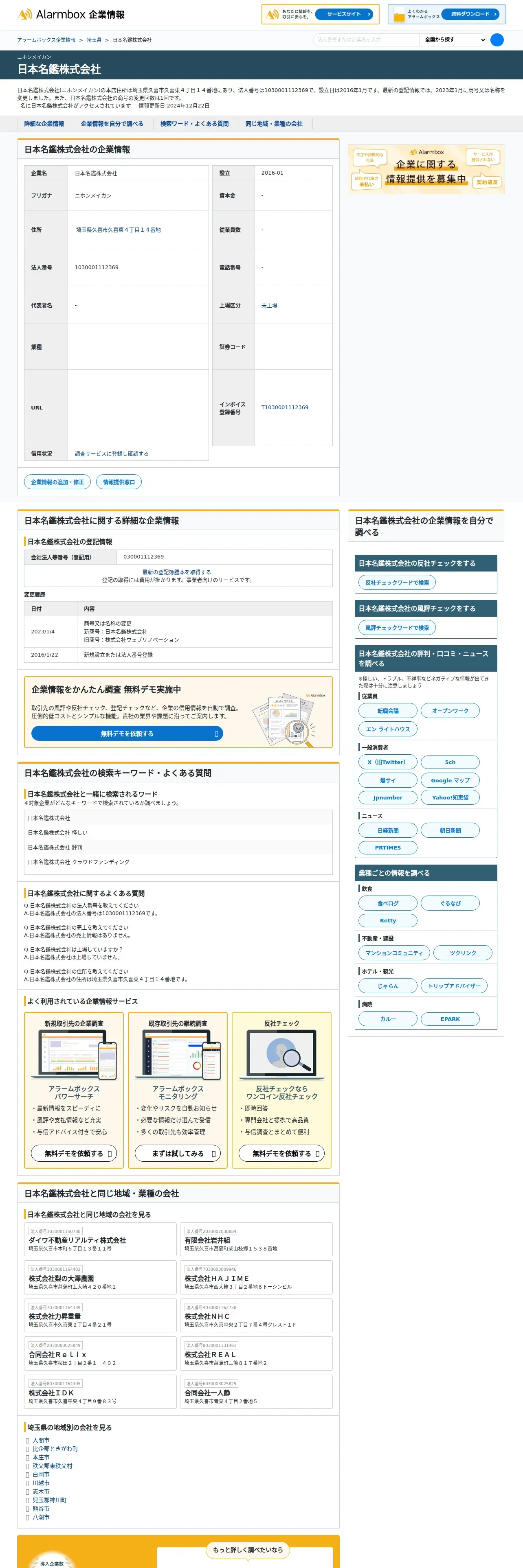Click the 企業情報の追加・修正 button

click(57, 482)
